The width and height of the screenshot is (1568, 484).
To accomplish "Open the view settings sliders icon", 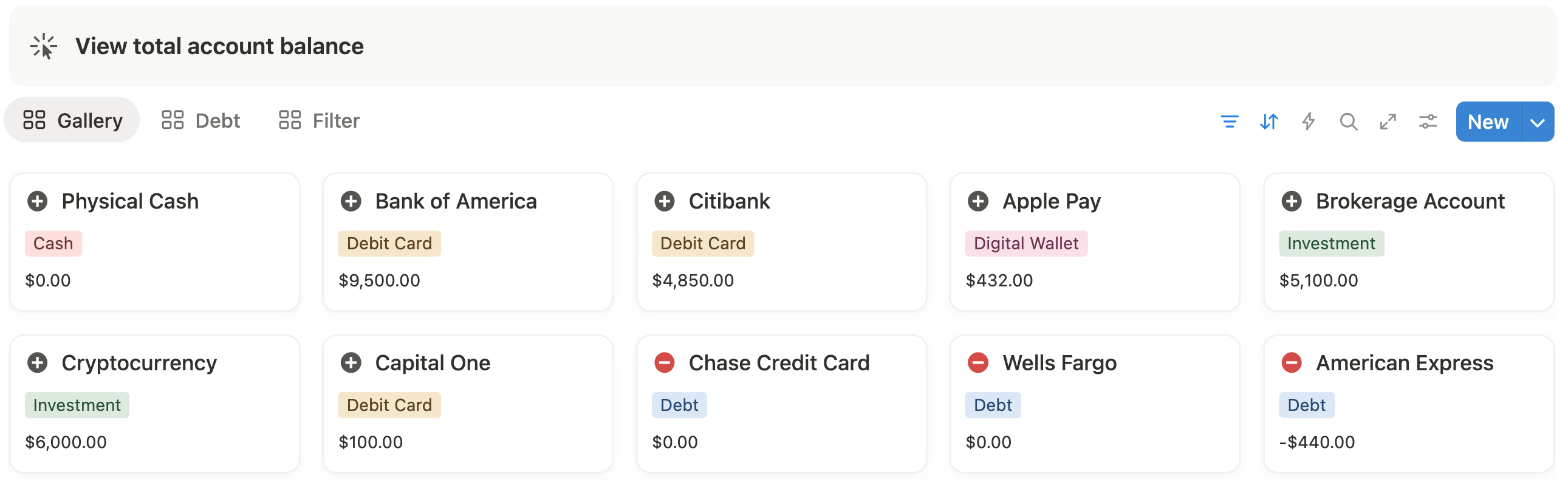I will pos(1428,122).
